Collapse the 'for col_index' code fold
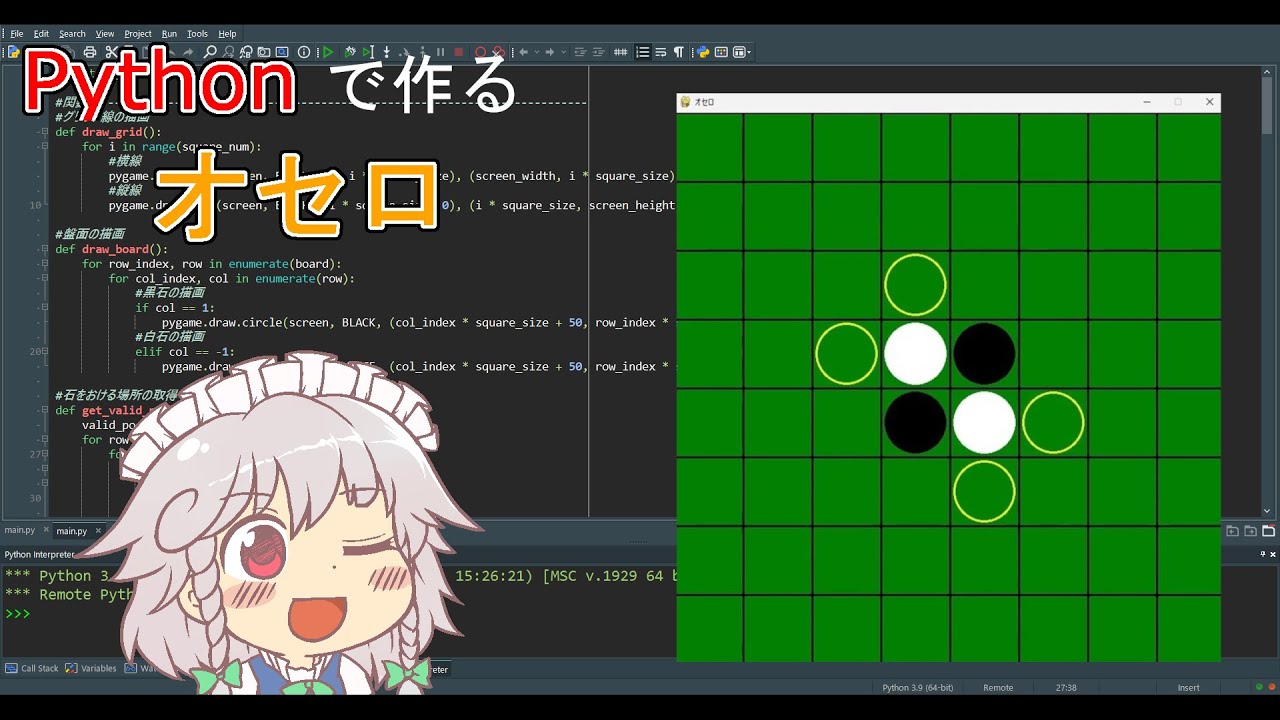Screen dimensions: 1280x720 (44, 278)
